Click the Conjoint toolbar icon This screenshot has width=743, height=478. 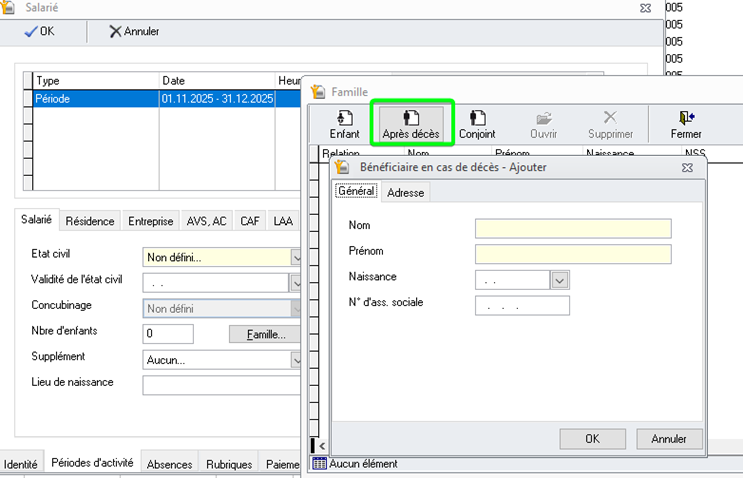click(477, 118)
